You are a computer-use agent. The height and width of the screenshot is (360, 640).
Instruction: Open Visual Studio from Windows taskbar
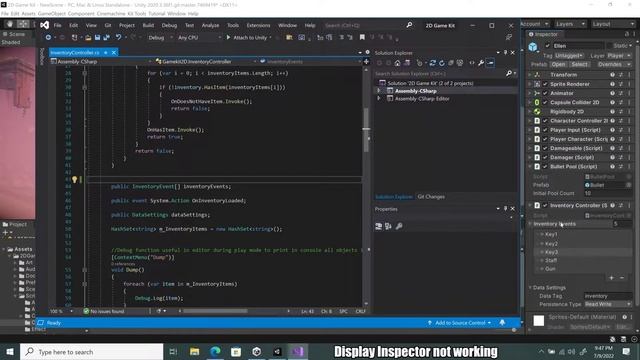[x=298, y=351]
